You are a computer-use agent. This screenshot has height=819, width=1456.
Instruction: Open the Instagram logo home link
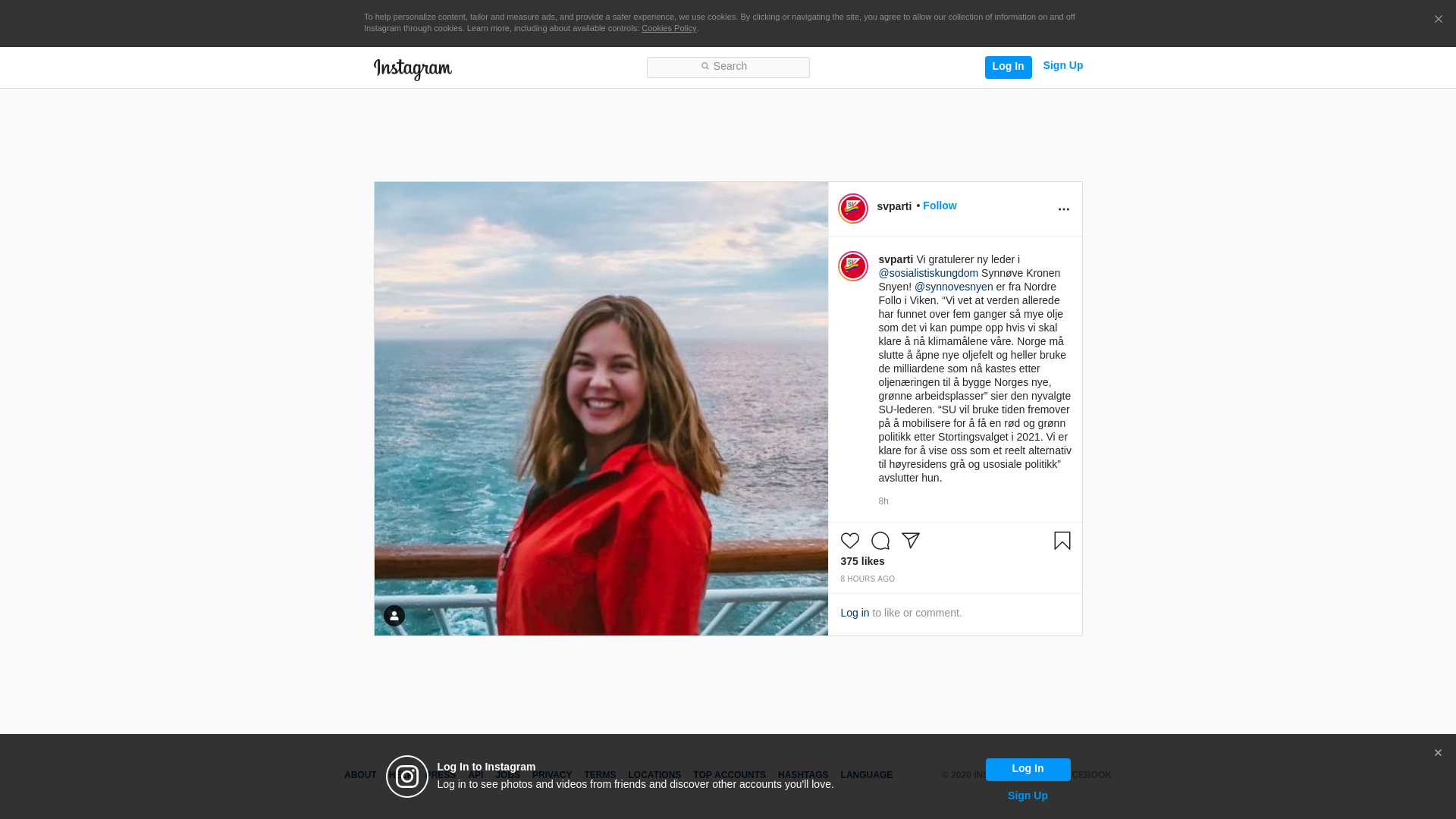click(413, 69)
